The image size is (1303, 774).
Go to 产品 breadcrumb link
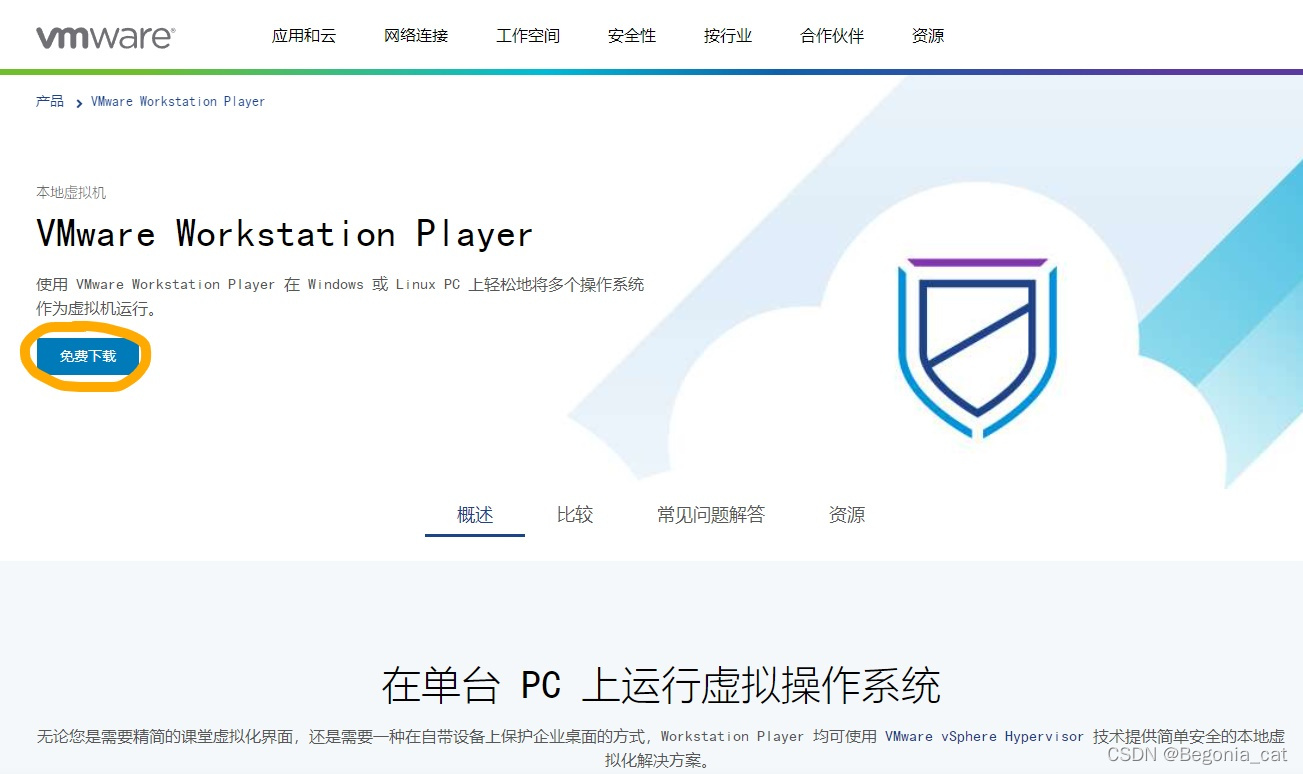pos(50,101)
